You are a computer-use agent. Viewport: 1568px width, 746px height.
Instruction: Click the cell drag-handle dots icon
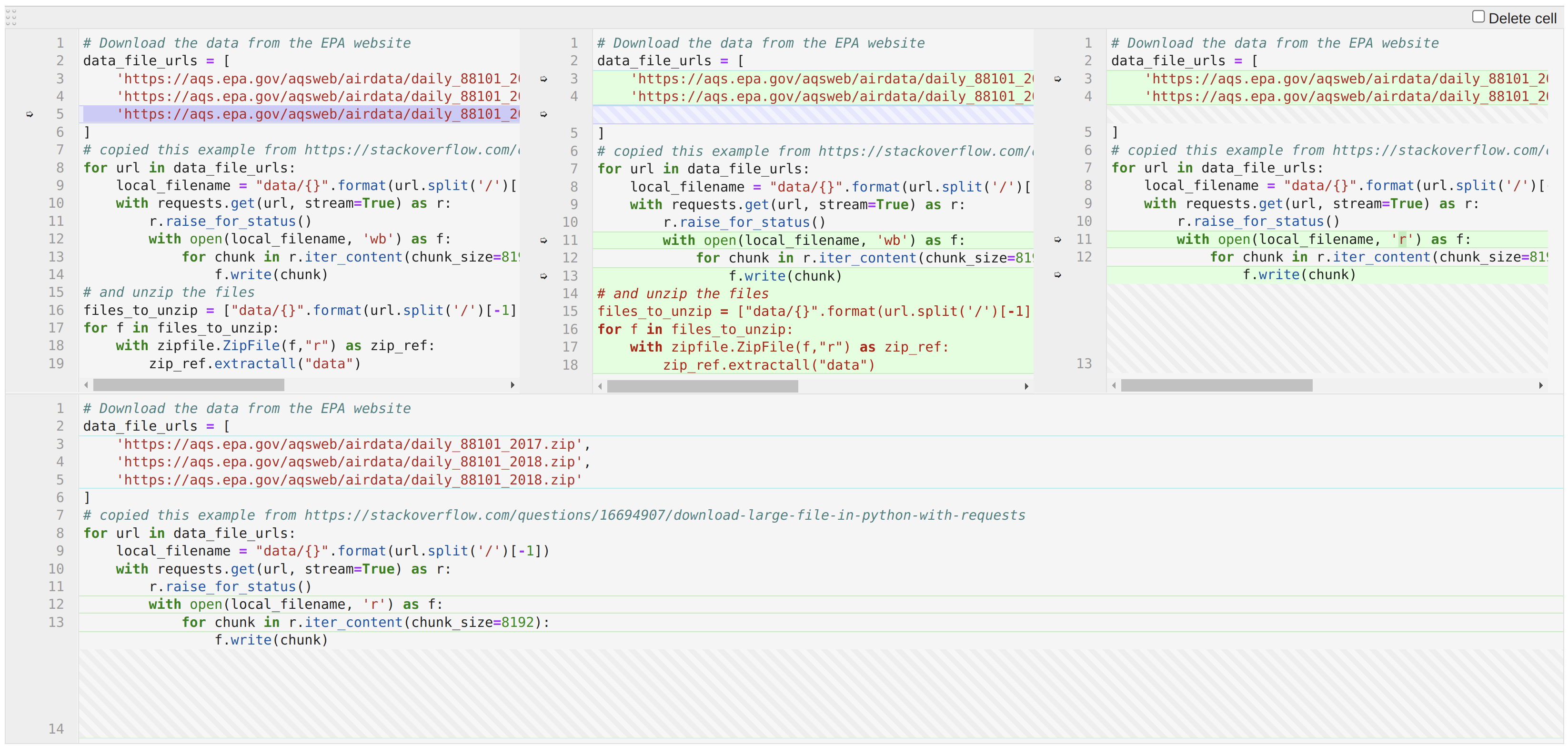coord(11,17)
